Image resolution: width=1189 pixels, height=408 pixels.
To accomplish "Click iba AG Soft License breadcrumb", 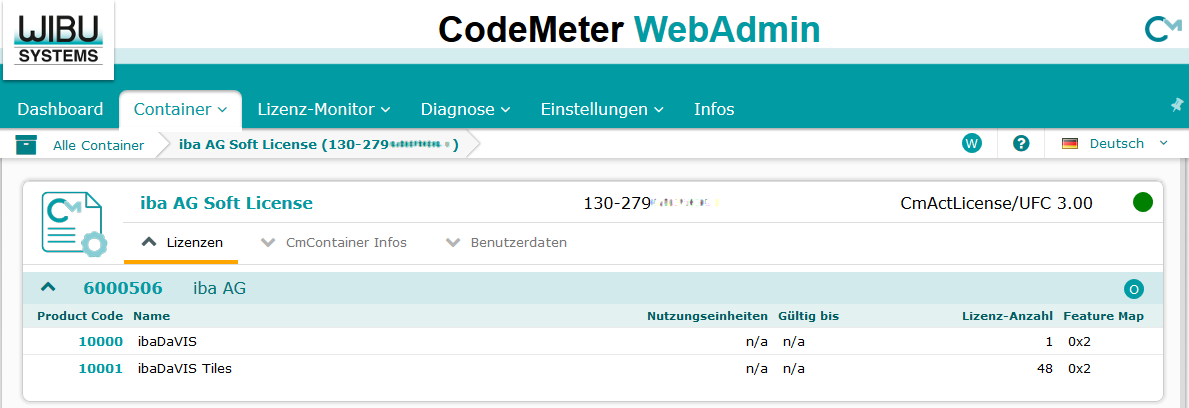I will 318,144.
